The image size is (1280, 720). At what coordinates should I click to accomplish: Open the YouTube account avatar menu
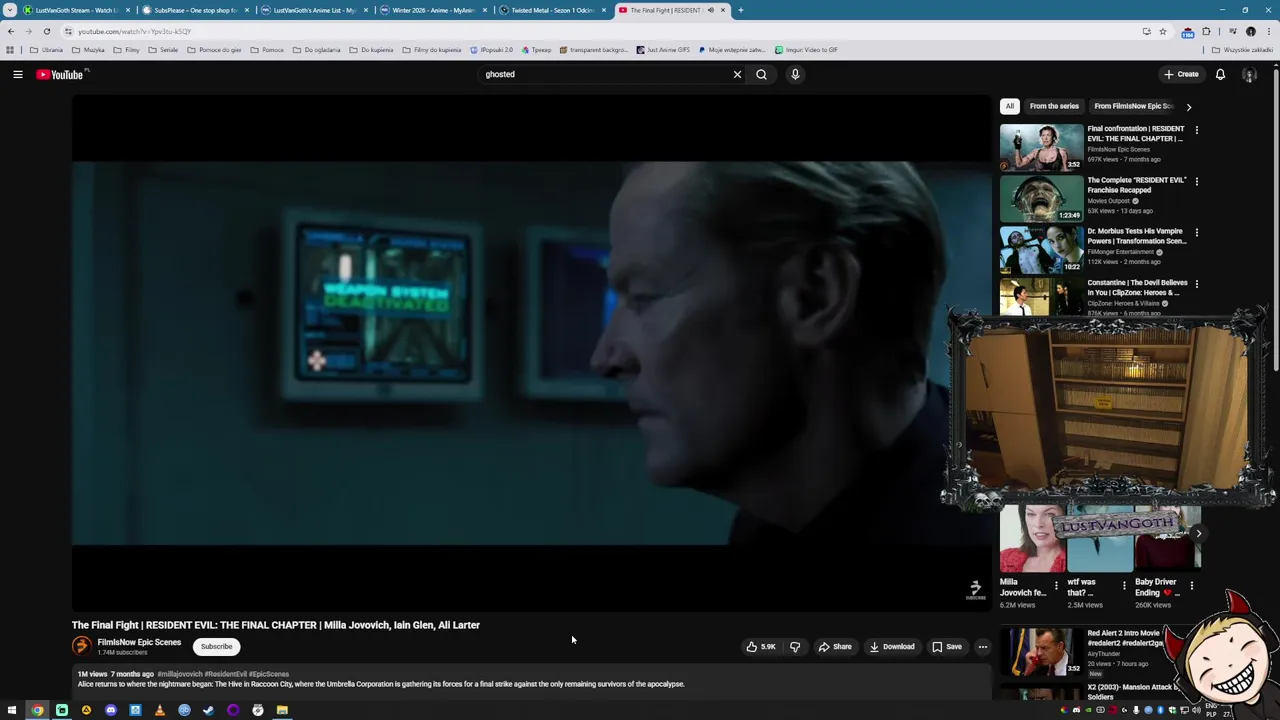1249,74
